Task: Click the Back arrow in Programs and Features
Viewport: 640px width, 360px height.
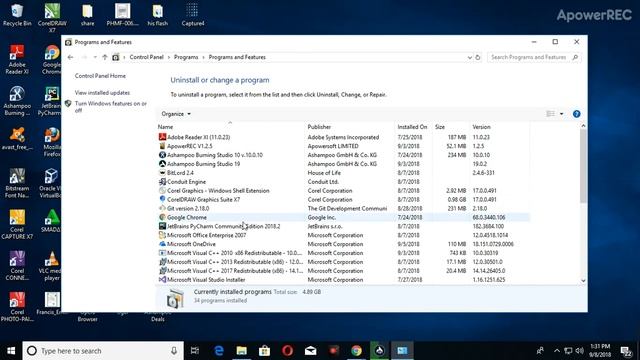Action: click(70, 58)
